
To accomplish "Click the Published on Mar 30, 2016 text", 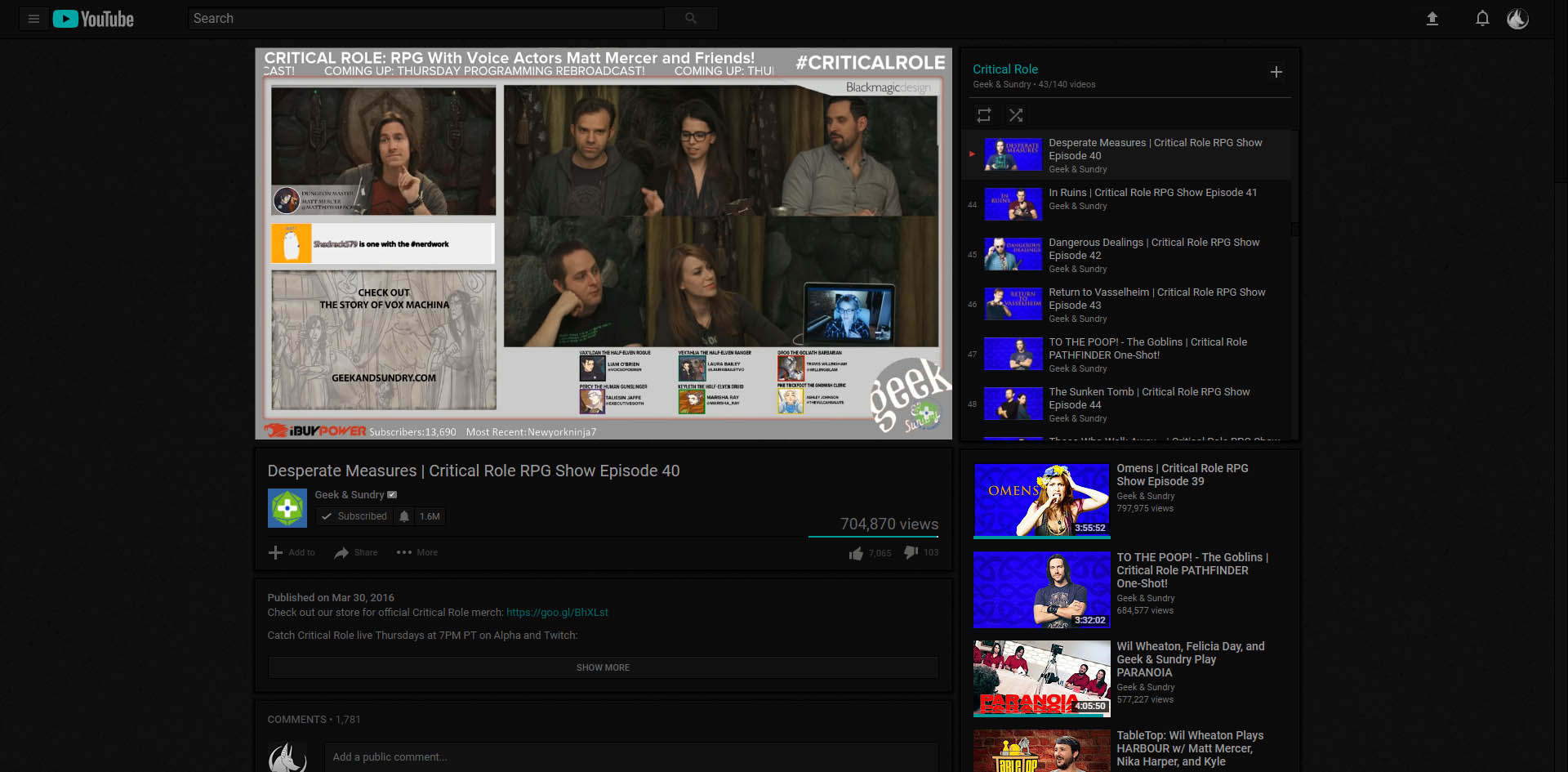I will pos(331,598).
